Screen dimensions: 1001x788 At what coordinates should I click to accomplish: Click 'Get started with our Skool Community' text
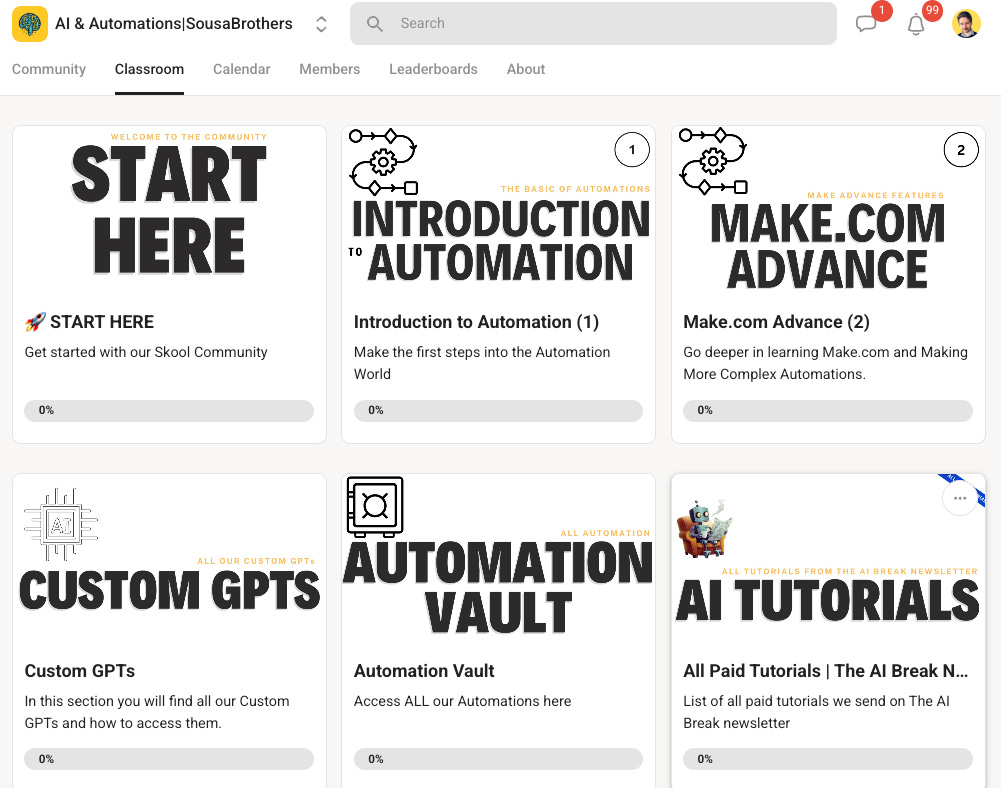pyautogui.click(x=146, y=352)
